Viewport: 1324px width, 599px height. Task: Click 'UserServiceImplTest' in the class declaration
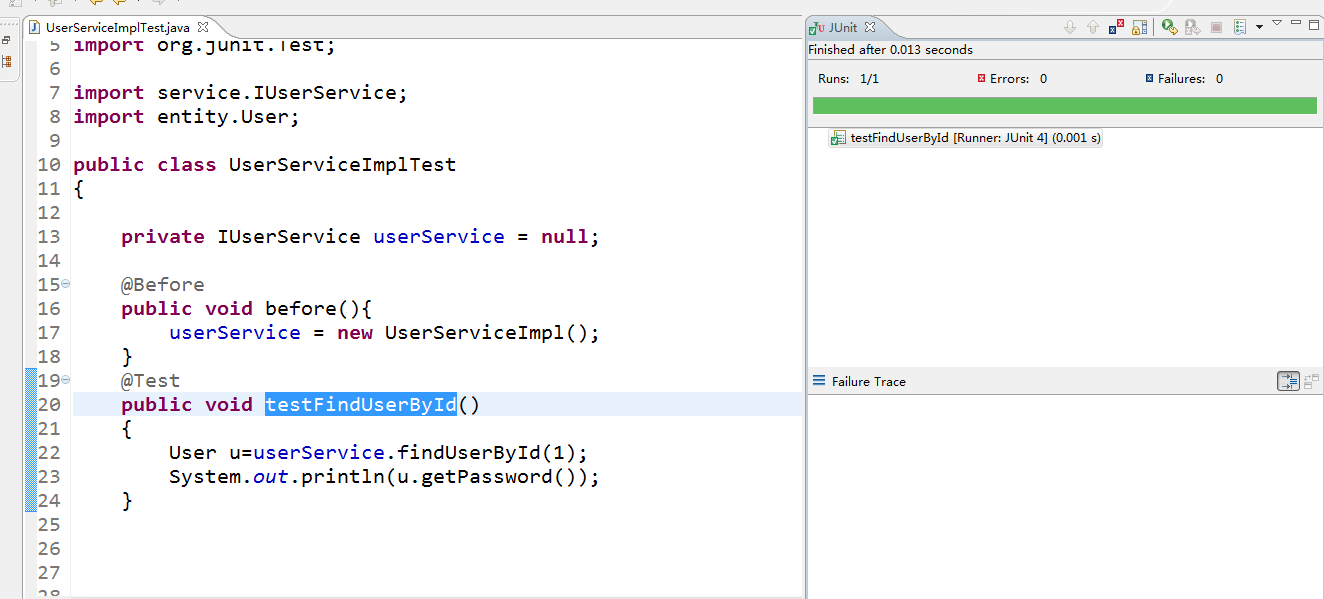pos(342,164)
